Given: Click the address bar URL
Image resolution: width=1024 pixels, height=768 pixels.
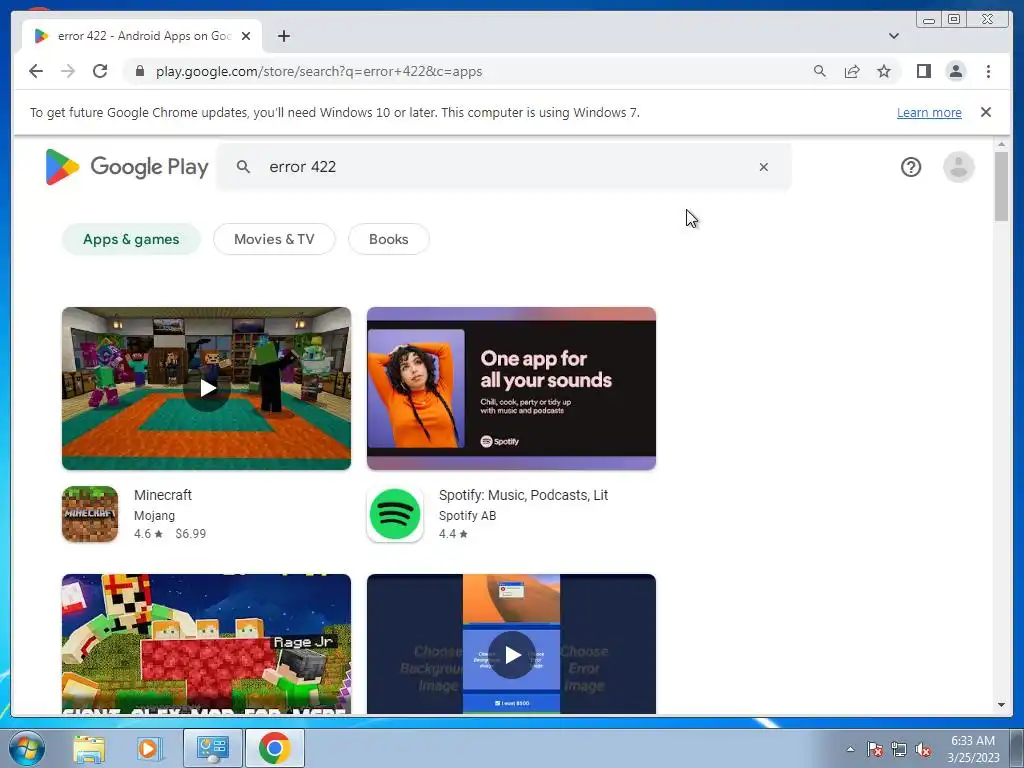Looking at the screenshot, I should (319, 71).
